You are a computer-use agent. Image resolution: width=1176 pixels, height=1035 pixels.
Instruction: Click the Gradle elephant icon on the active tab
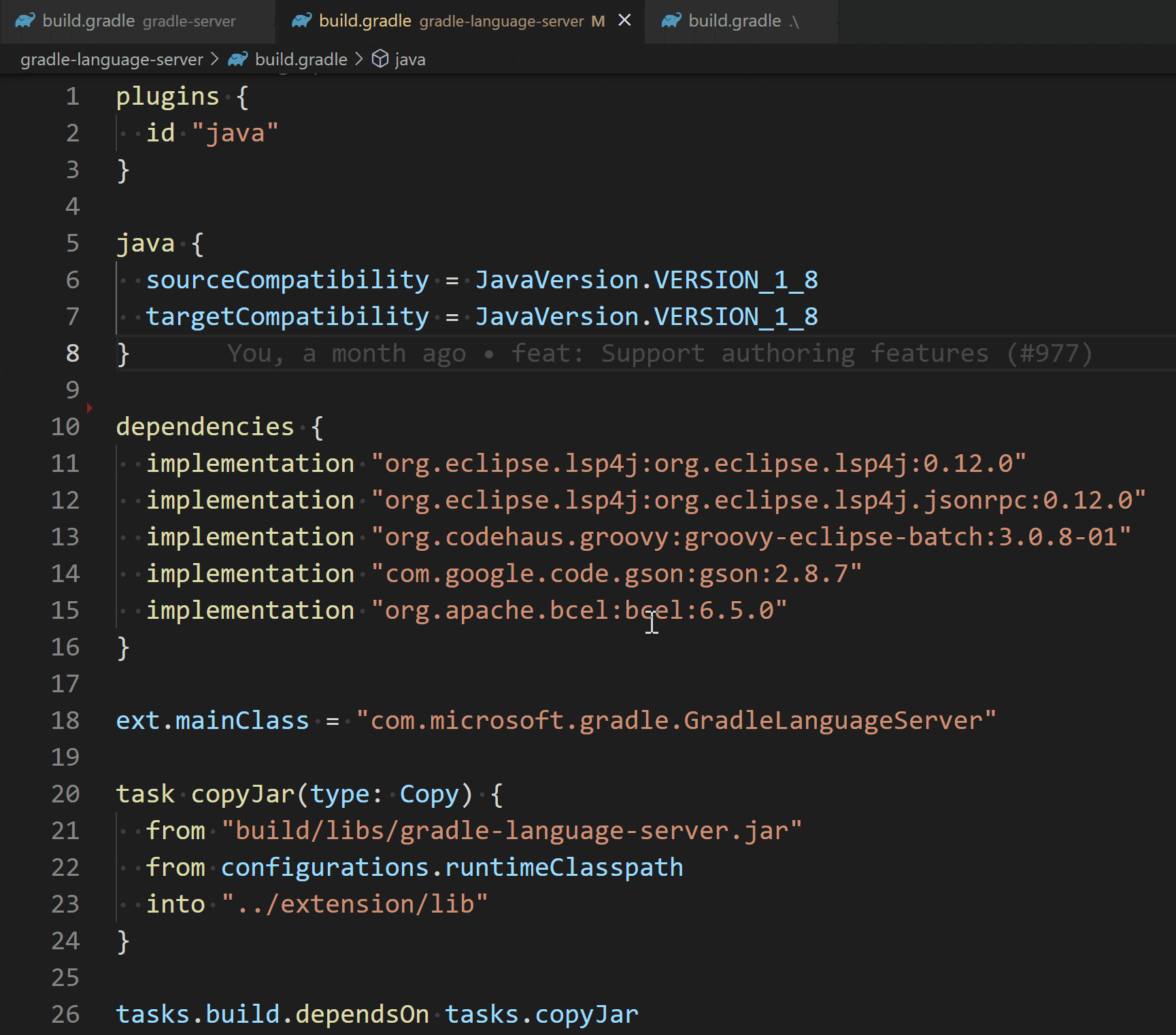point(302,20)
